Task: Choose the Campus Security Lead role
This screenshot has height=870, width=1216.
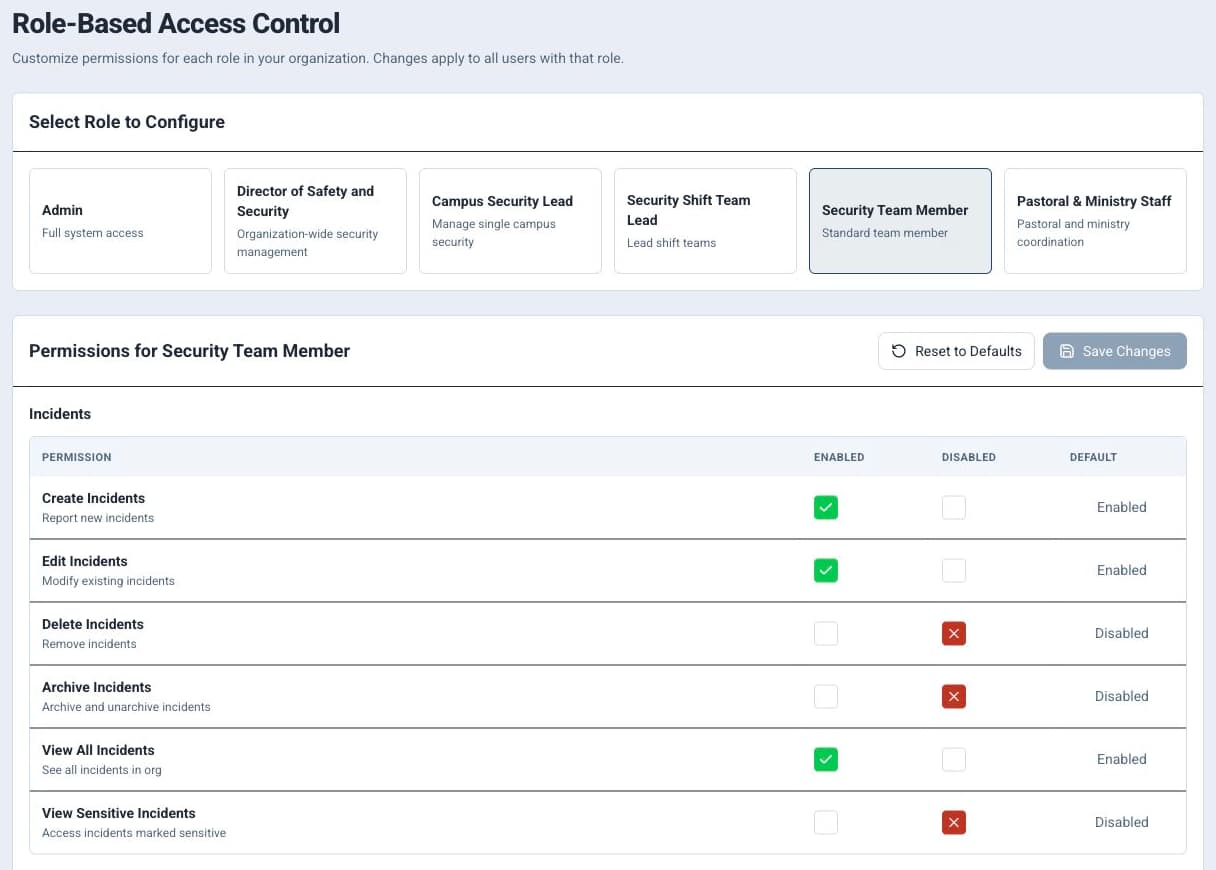Action: click(x=510, y=221)
